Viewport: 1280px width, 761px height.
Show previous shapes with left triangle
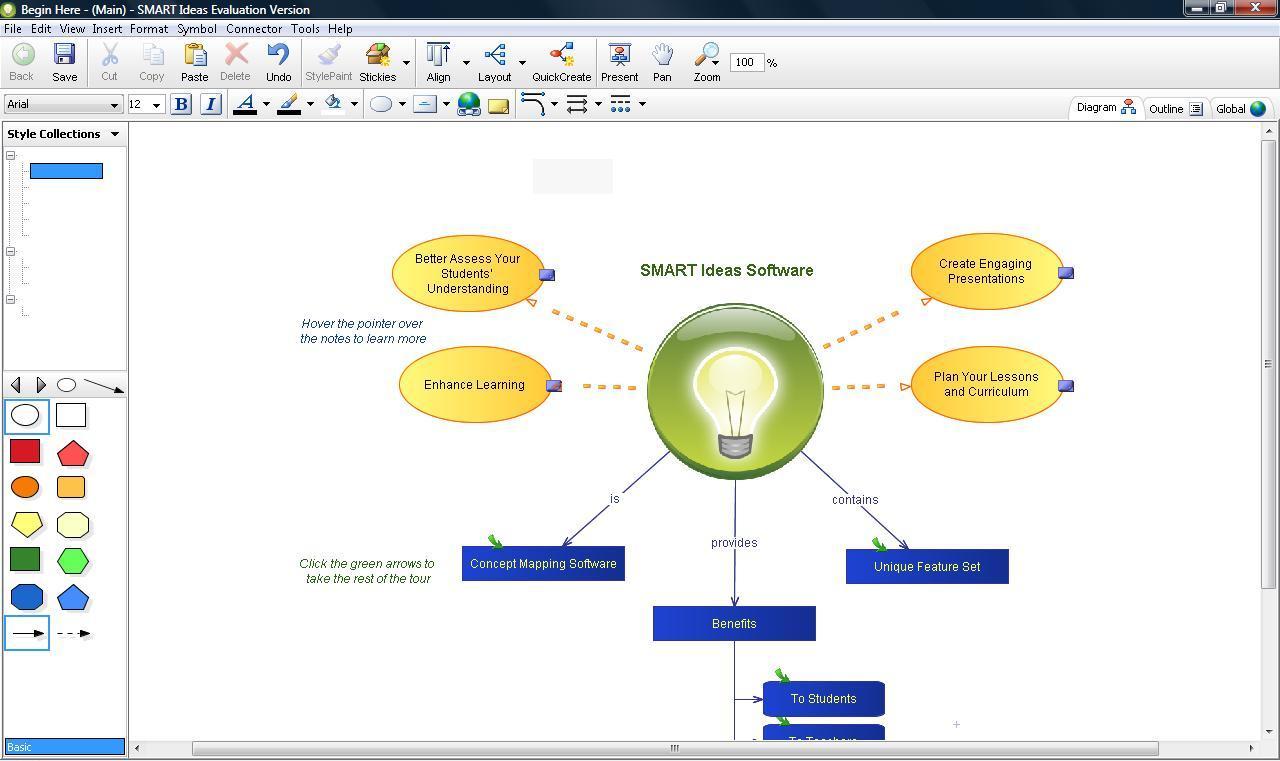pyautogui.click(x=15, y=385)
